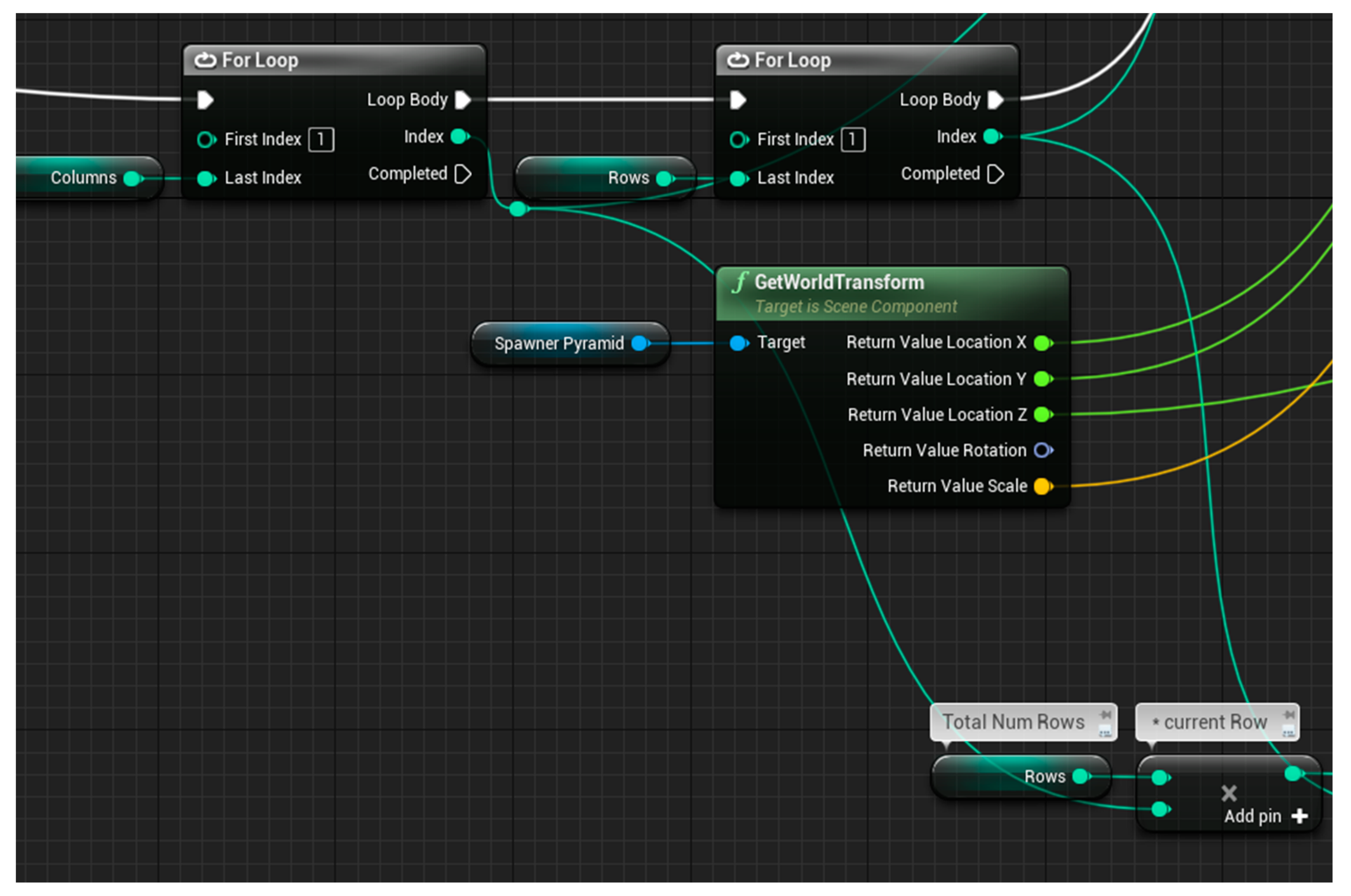Click Loop Body exec pin on first For Loop
Screen dimensions: 1351x896
(x=463, y=100)
